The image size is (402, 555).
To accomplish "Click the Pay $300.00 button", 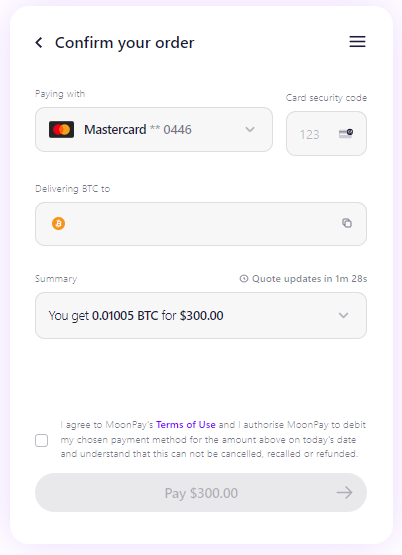I will (x=201, y=492).
